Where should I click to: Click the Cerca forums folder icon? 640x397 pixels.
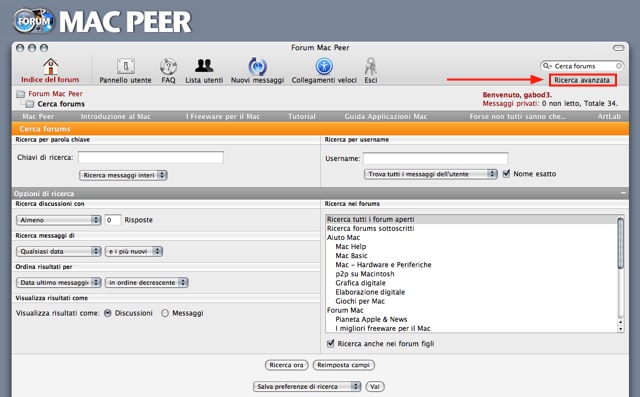(29, 104)
